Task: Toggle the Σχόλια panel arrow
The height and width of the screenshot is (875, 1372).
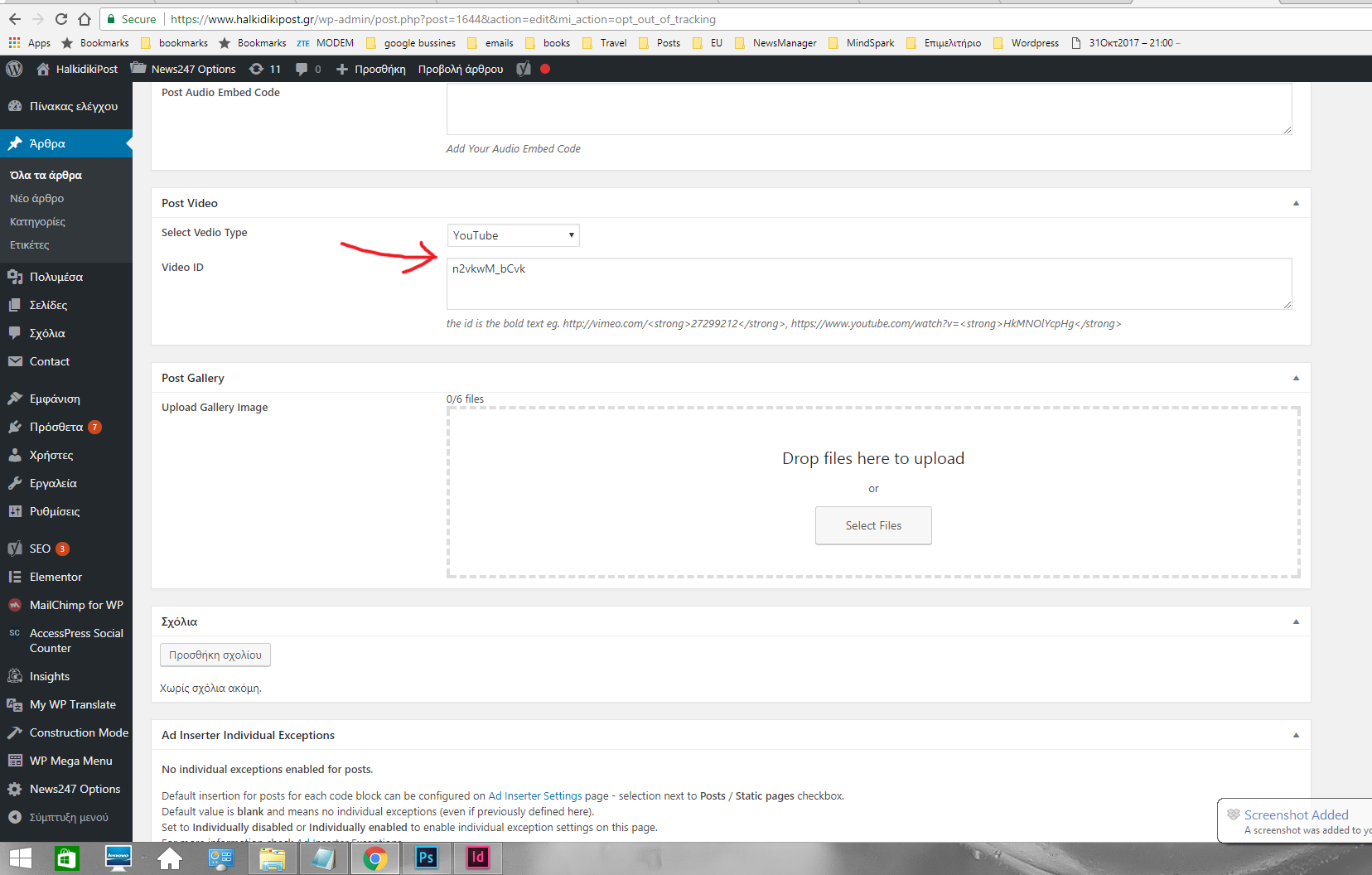Action: click(1296, 621)
